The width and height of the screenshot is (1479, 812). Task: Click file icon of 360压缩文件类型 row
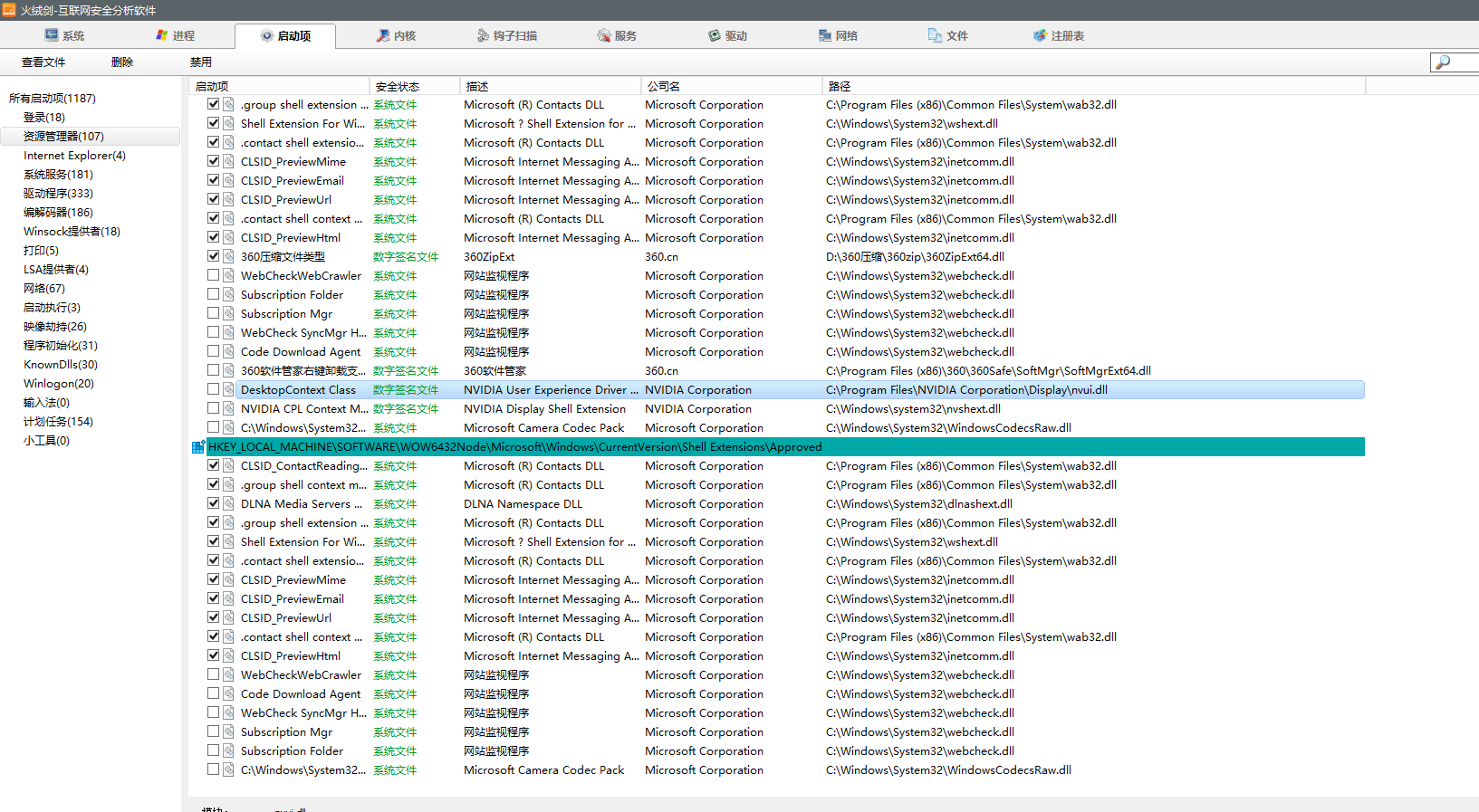[229, 256]
